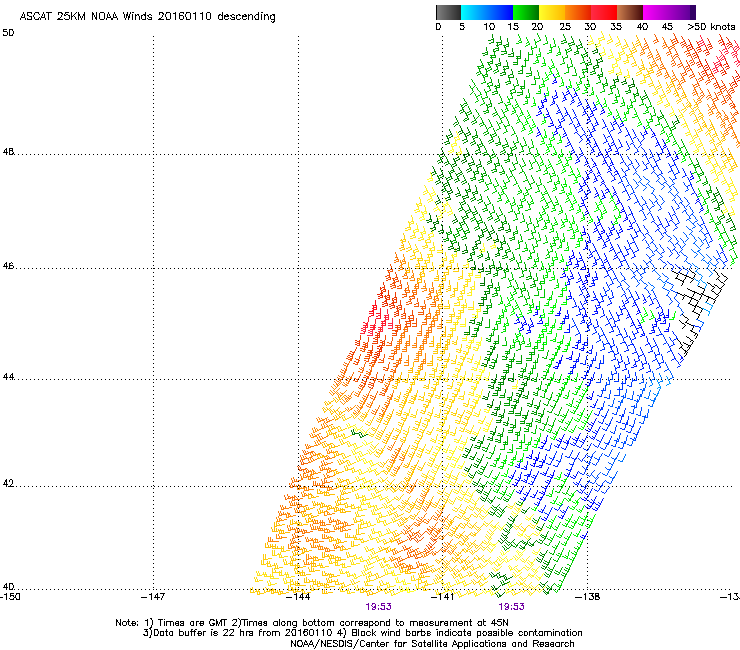Click the '0' label under the color legend
Viewport: 740px width, 650px height.
click(x=438, y=27)
